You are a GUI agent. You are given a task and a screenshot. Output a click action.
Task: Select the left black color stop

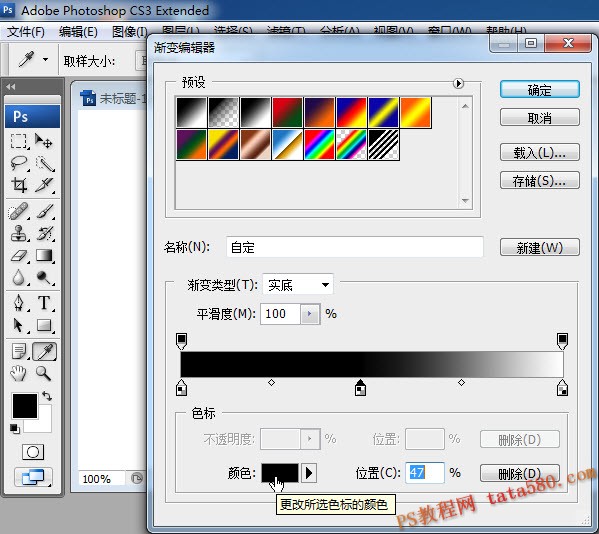181,388
